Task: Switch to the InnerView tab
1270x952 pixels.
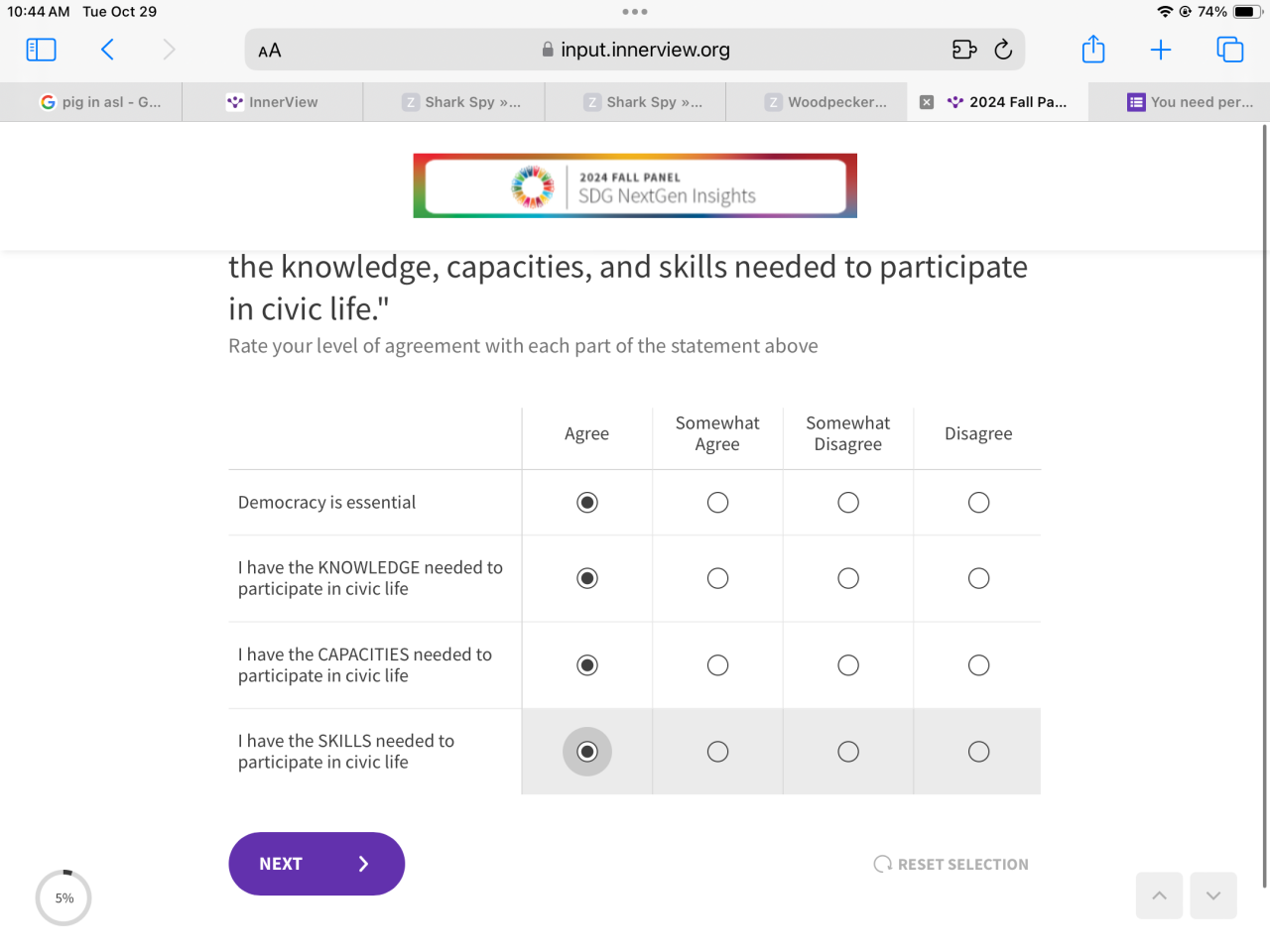Action: click(x=273, y=102)
